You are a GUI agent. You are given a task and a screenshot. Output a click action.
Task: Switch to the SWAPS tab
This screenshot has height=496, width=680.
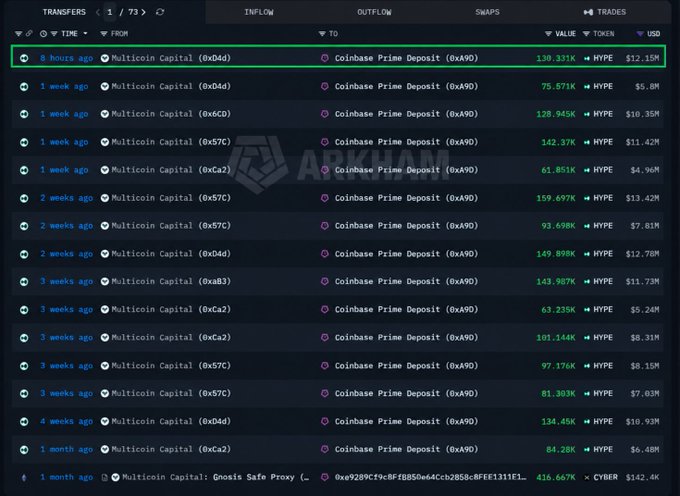487,12
